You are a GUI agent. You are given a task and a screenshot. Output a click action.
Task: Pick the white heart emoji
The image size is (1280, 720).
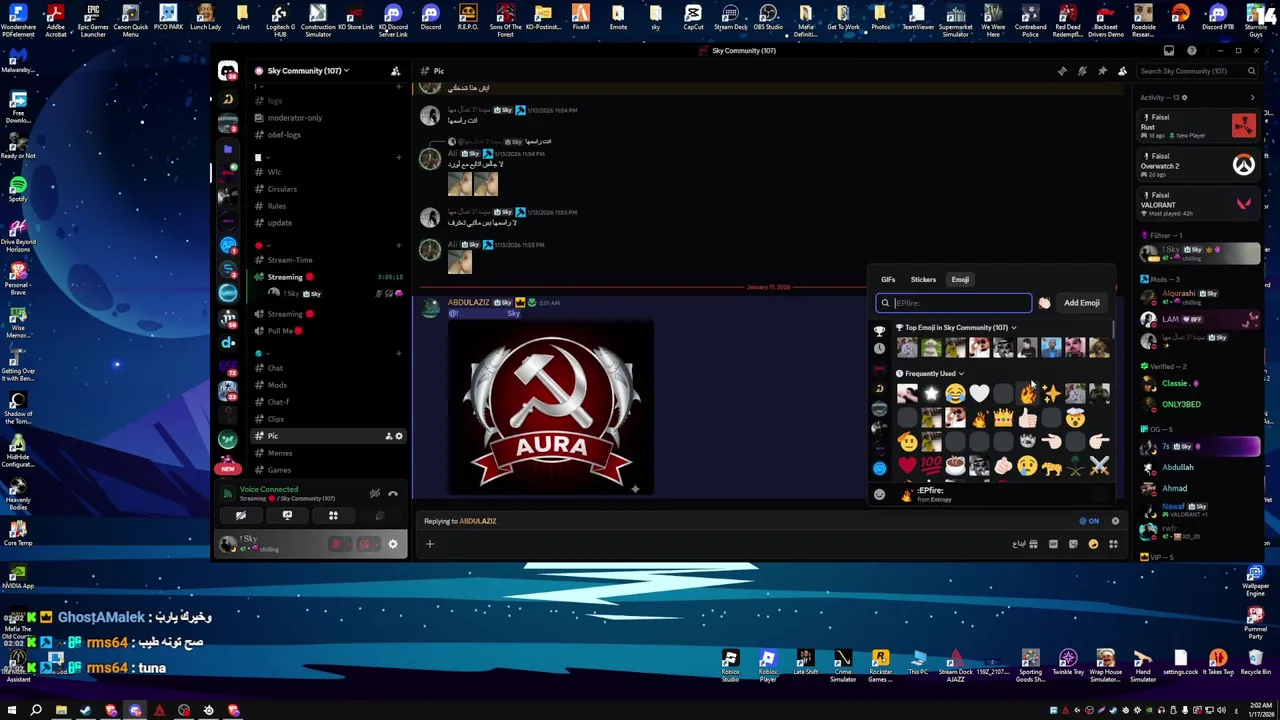[x=979, y=394]
